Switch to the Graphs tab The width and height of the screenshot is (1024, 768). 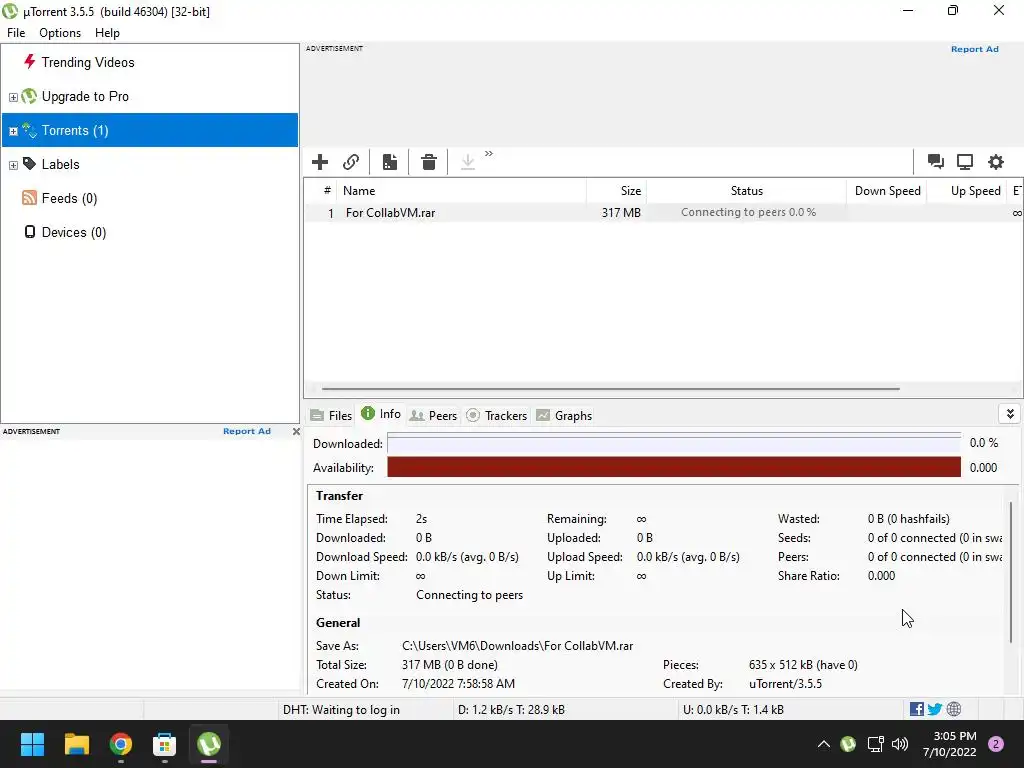pos(564,415)
